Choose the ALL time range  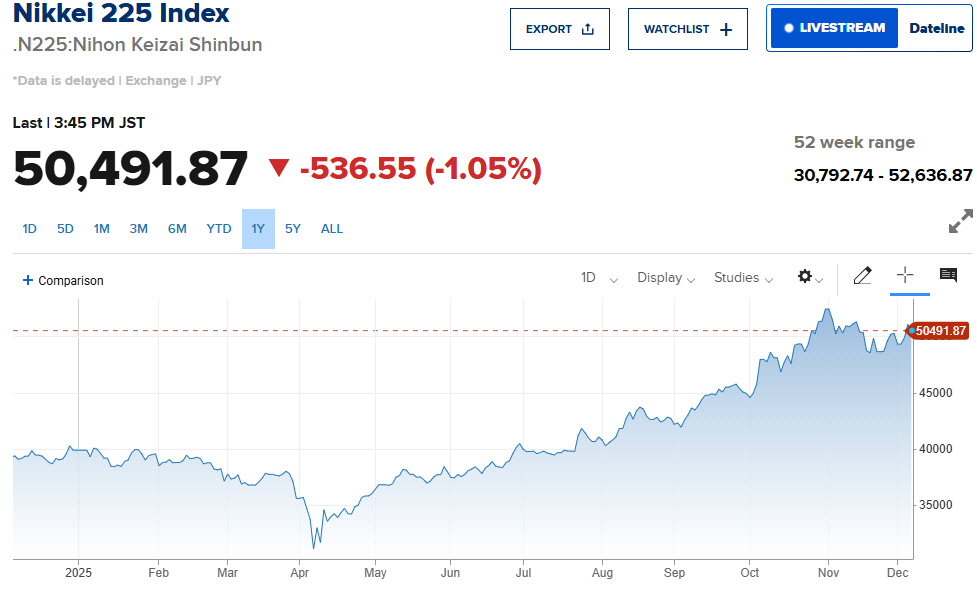(332, 229)
